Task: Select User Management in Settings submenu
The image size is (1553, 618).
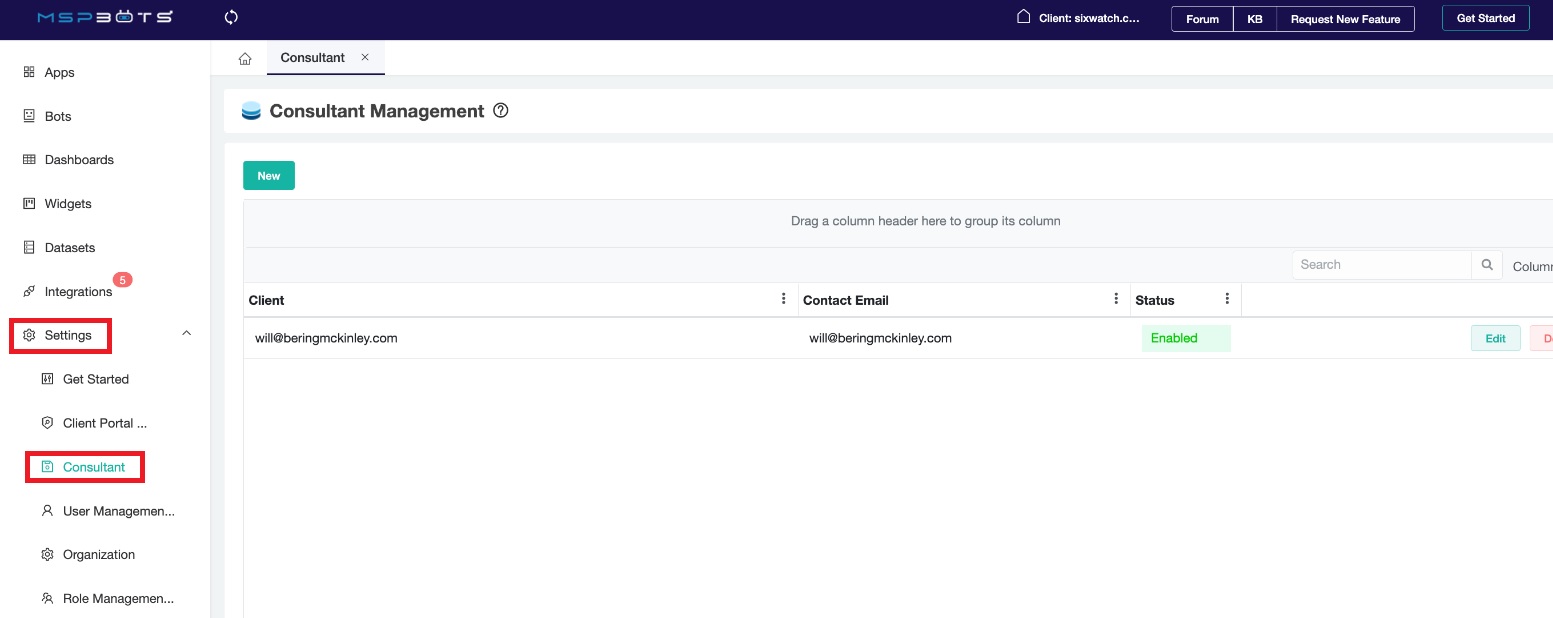Action: [118, 511]
